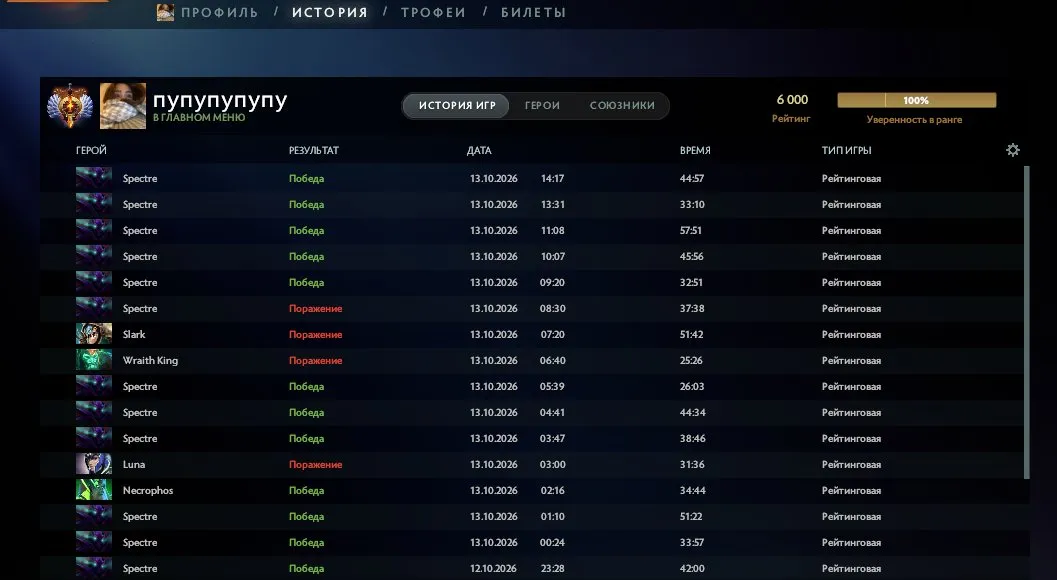Image resolution: width=1057 pixels, height=580 pixels.
Task: Click Поражение in the Luna row
Action: point(315,464)
